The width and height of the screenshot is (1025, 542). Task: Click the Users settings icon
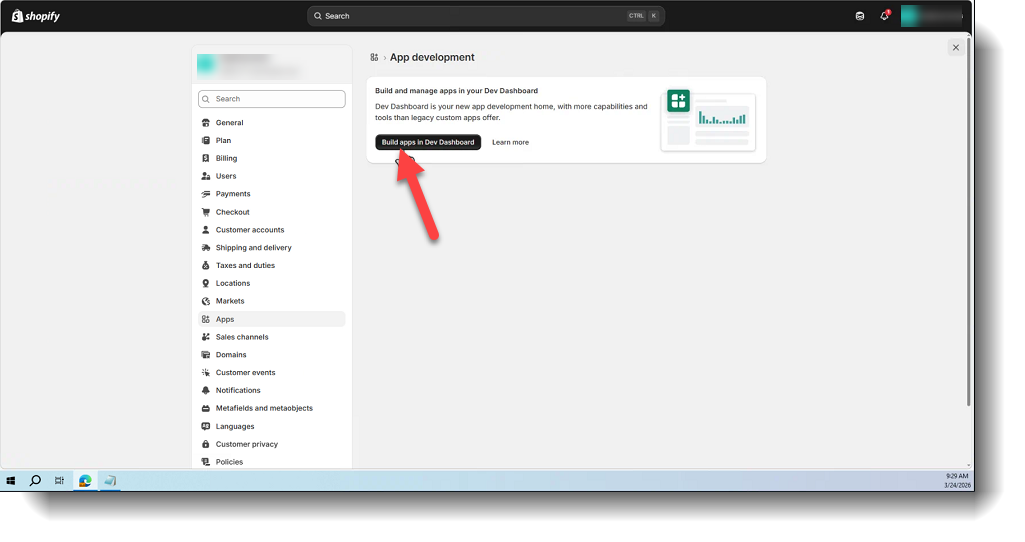point(206,176)
